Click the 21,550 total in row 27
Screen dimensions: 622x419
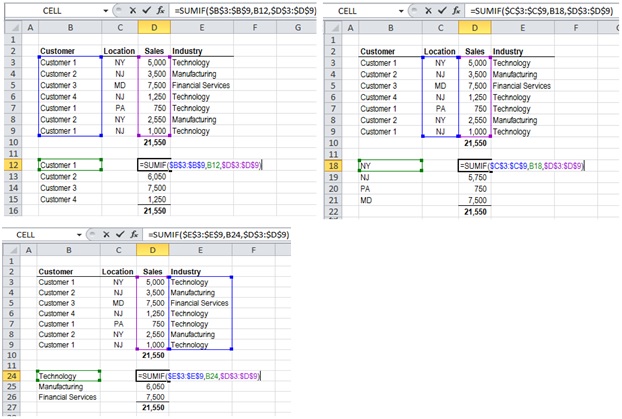click(153, 407)
